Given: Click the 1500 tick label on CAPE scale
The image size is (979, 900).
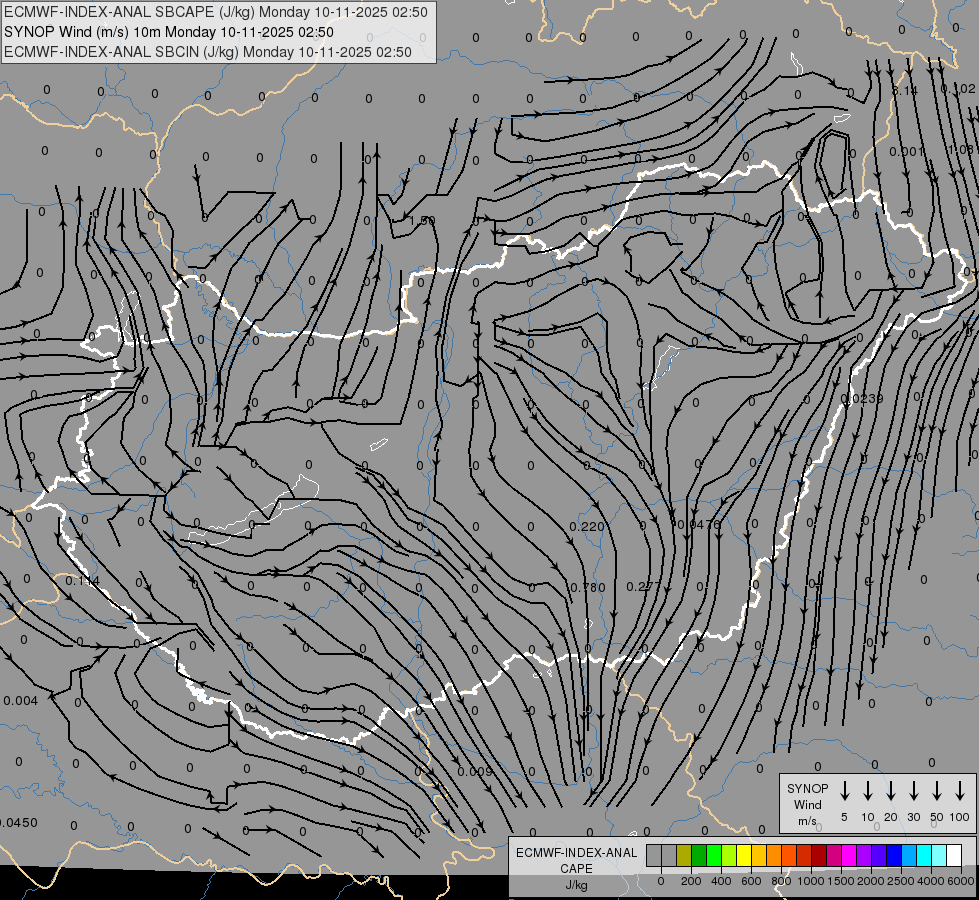Looking at the screenshot, I should coord(841,881).
